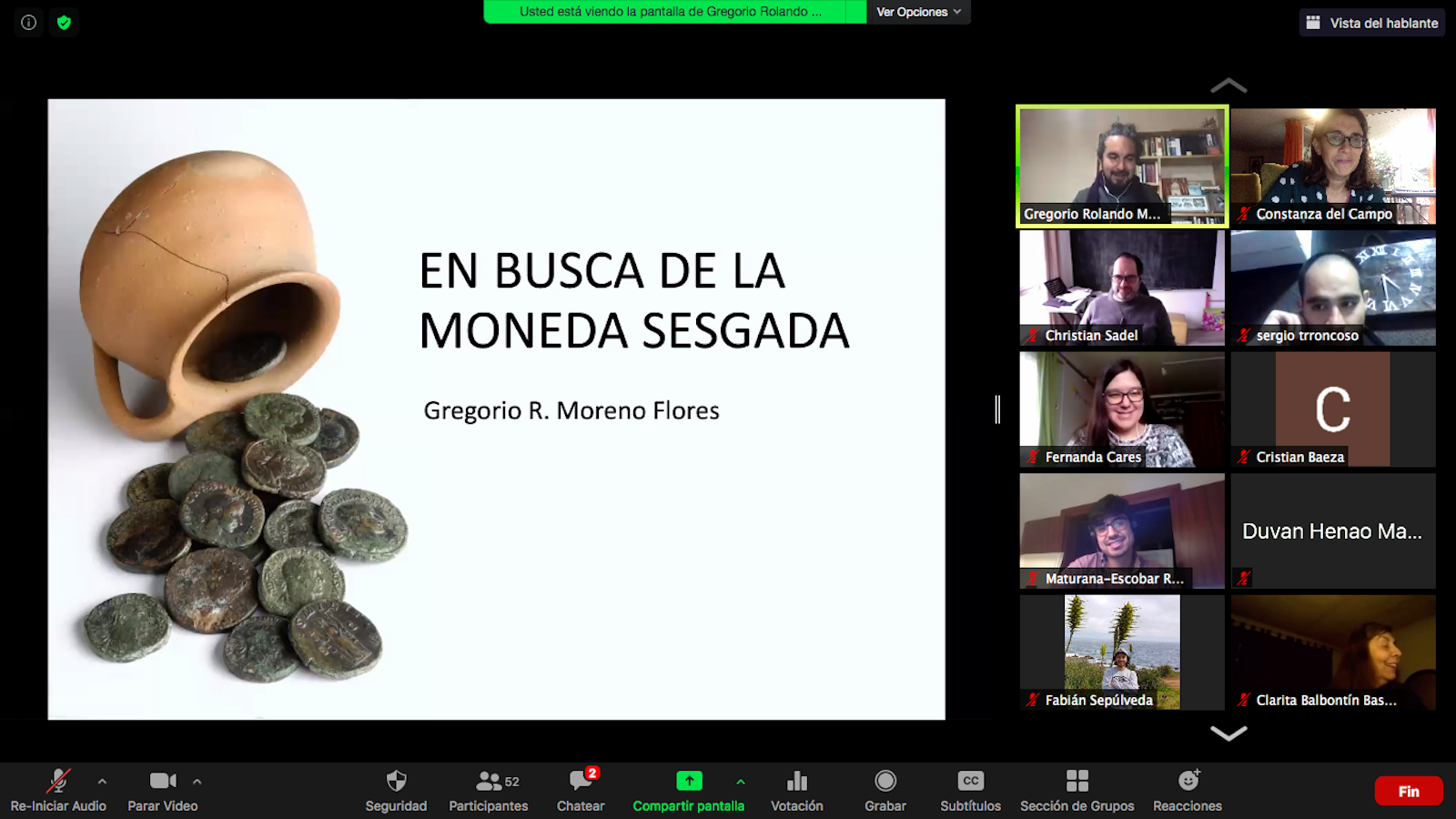Screen dimensions: 1456x819
Task: Click the muted mic icon on Duvan Henao tile
Action: [1243, 578]
